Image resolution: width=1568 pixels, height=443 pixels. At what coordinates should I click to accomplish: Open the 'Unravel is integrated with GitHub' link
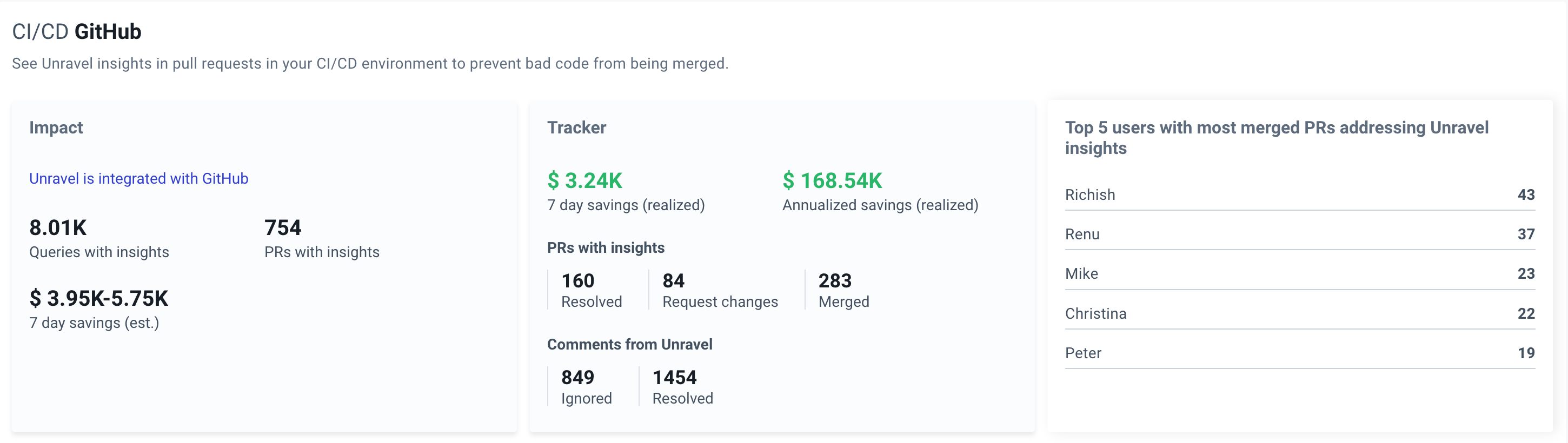click(x=138, y=178)
